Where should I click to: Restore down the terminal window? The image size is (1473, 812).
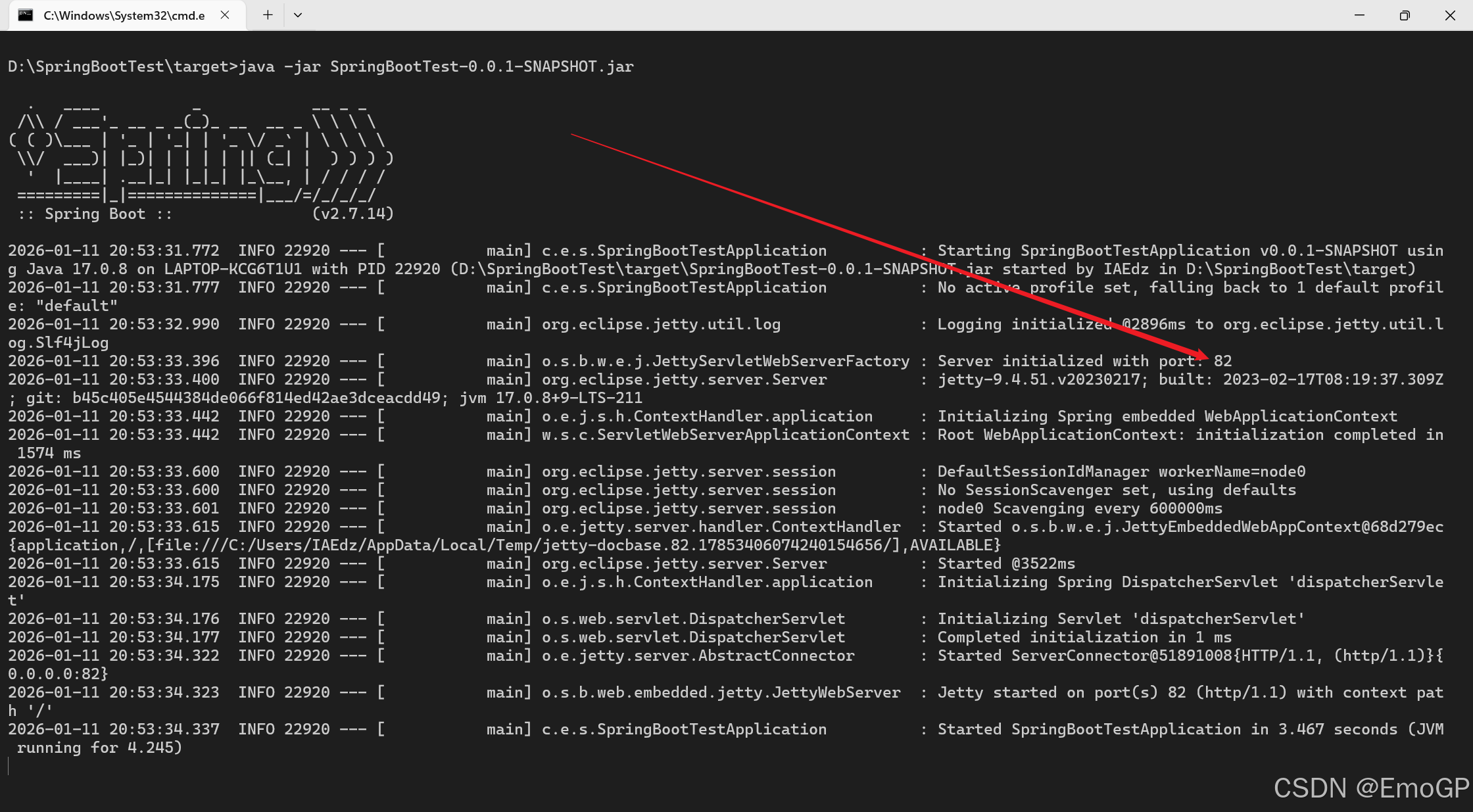1405,15
